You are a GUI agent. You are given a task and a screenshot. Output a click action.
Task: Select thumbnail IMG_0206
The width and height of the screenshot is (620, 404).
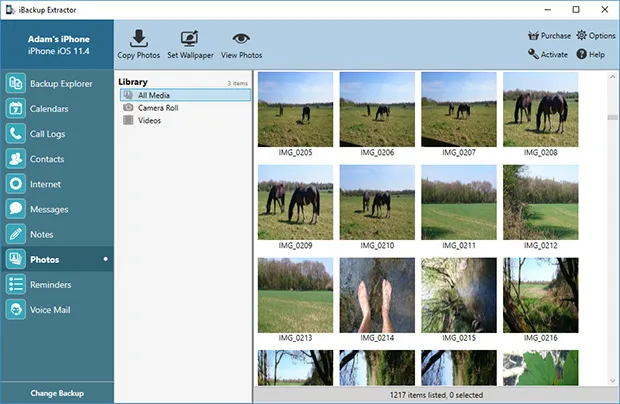coord(377,109)
